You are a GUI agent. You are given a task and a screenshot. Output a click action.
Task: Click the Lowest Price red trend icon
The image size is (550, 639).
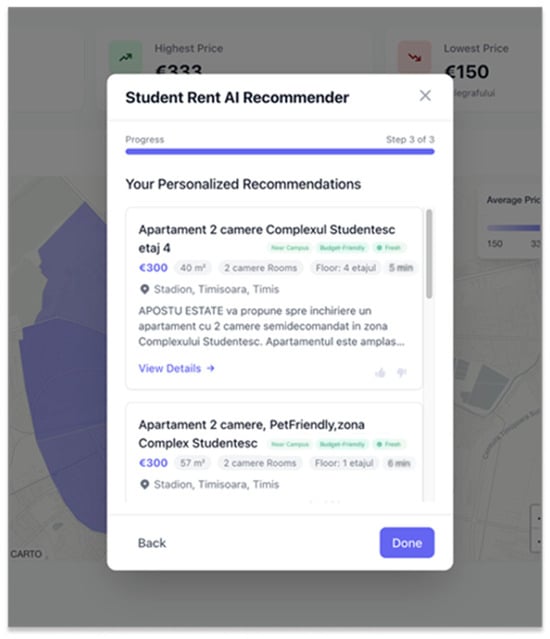point(415,57)
